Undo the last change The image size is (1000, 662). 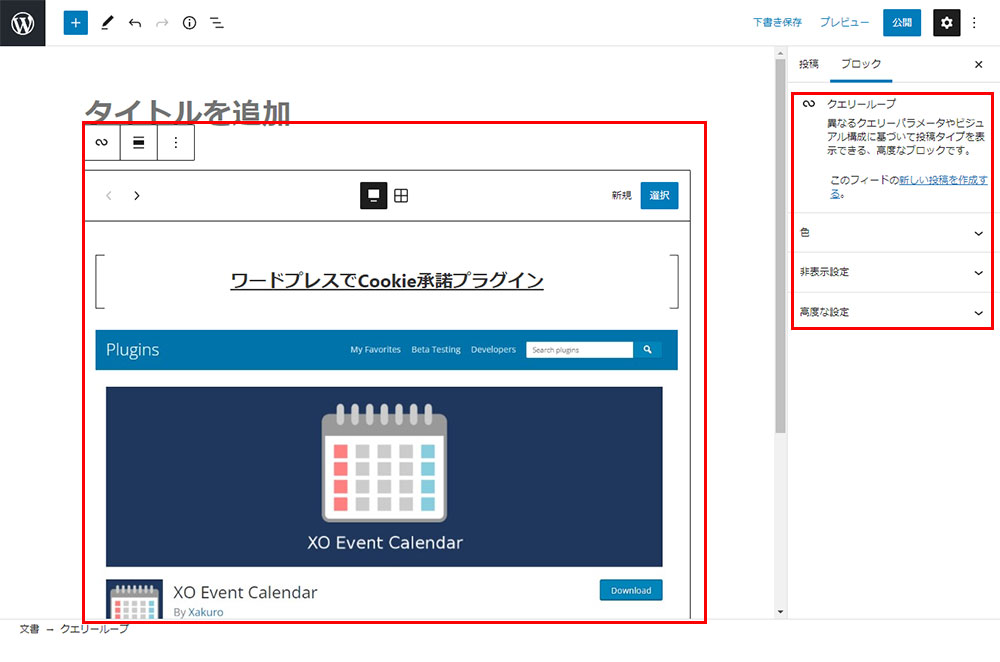[x=135, y=23]
